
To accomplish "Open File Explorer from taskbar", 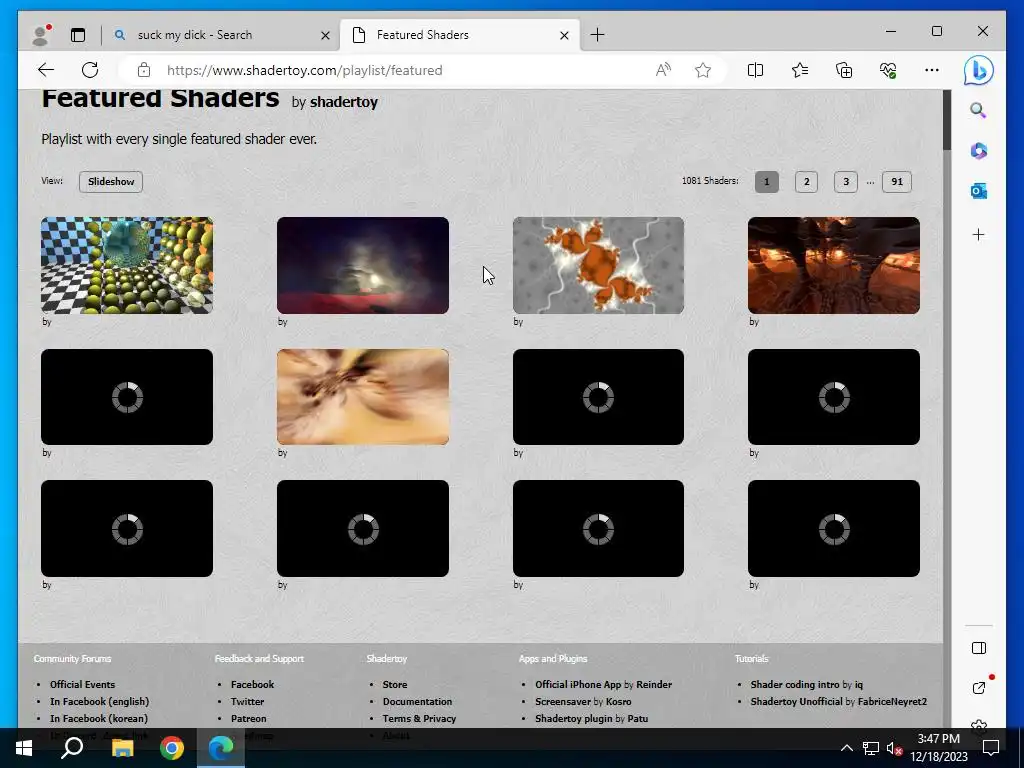I will point(122,748).
